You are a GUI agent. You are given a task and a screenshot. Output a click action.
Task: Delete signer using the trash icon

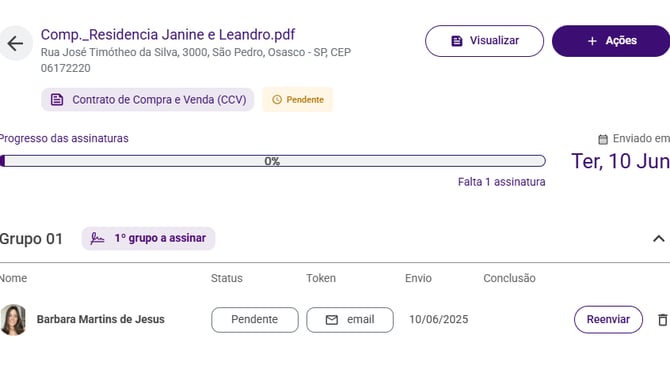tap(662, 320)
